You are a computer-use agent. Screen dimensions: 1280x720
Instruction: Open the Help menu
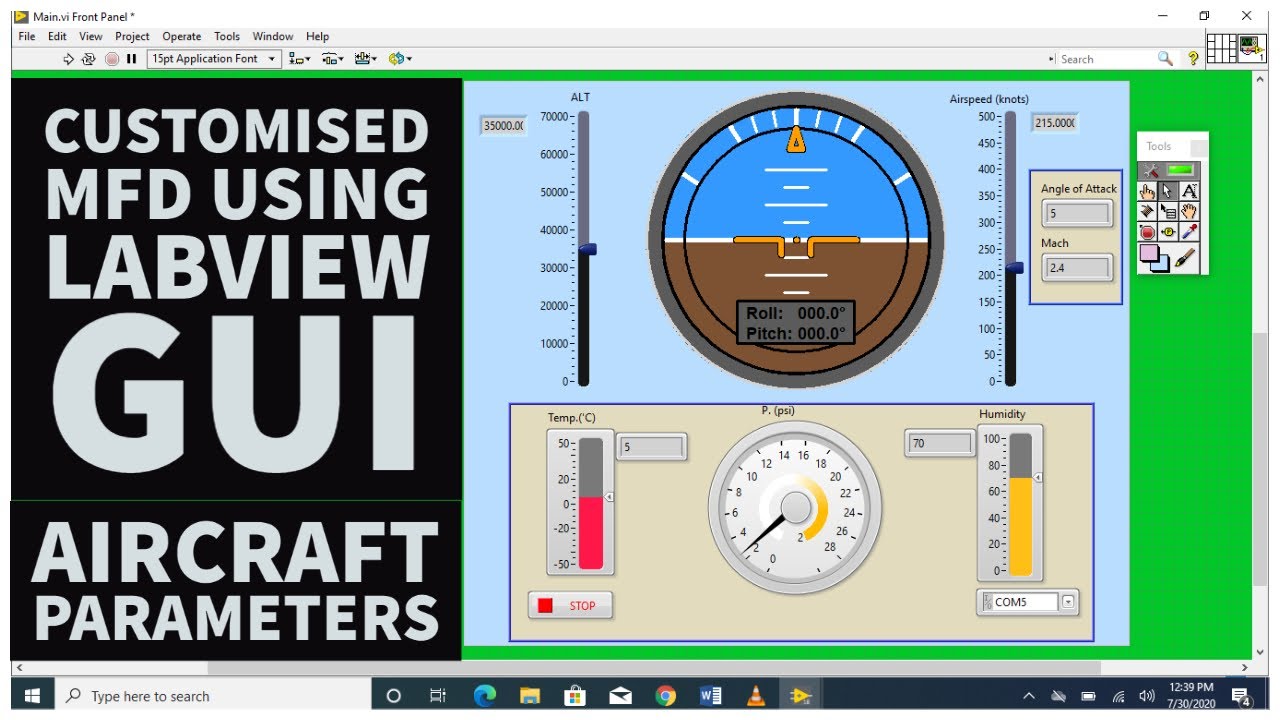pos(317,36)
